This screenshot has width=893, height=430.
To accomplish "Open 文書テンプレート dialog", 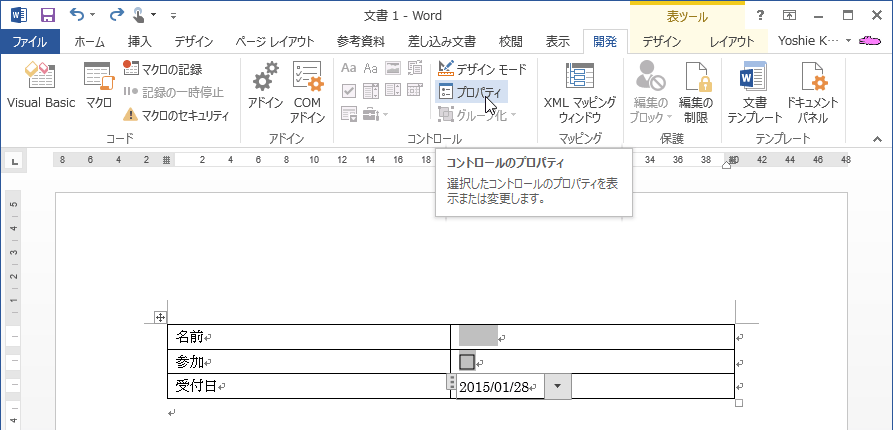I will (755, 93).
